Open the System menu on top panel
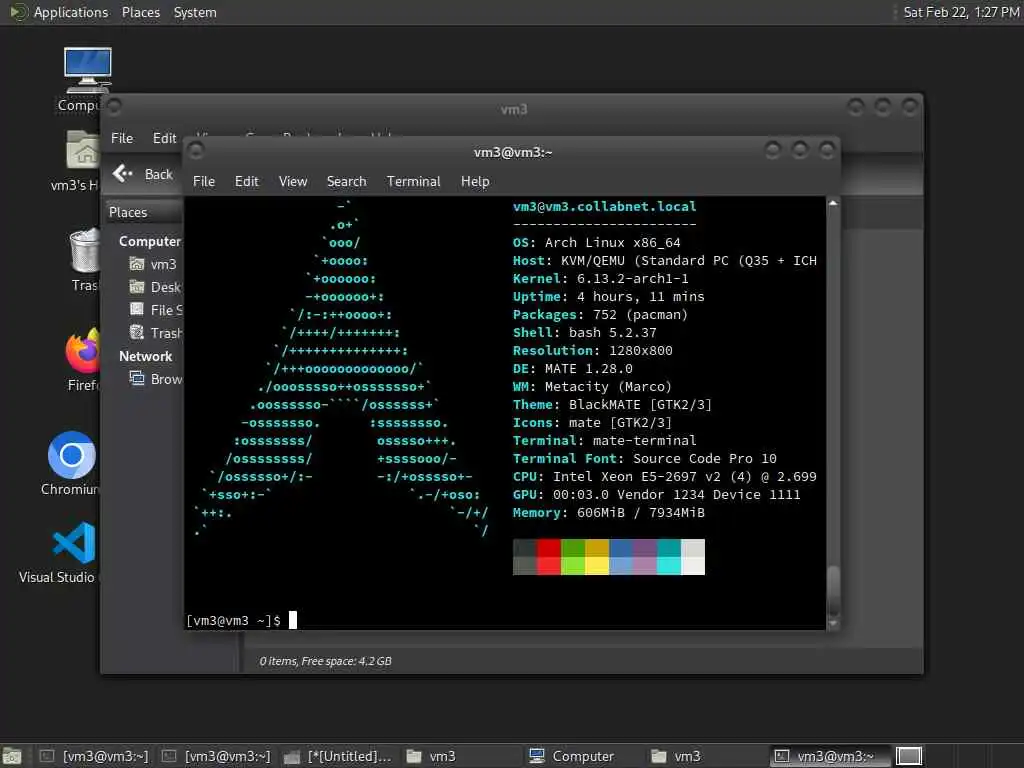The image size is (1024, 768). click(x=195, y=12)
